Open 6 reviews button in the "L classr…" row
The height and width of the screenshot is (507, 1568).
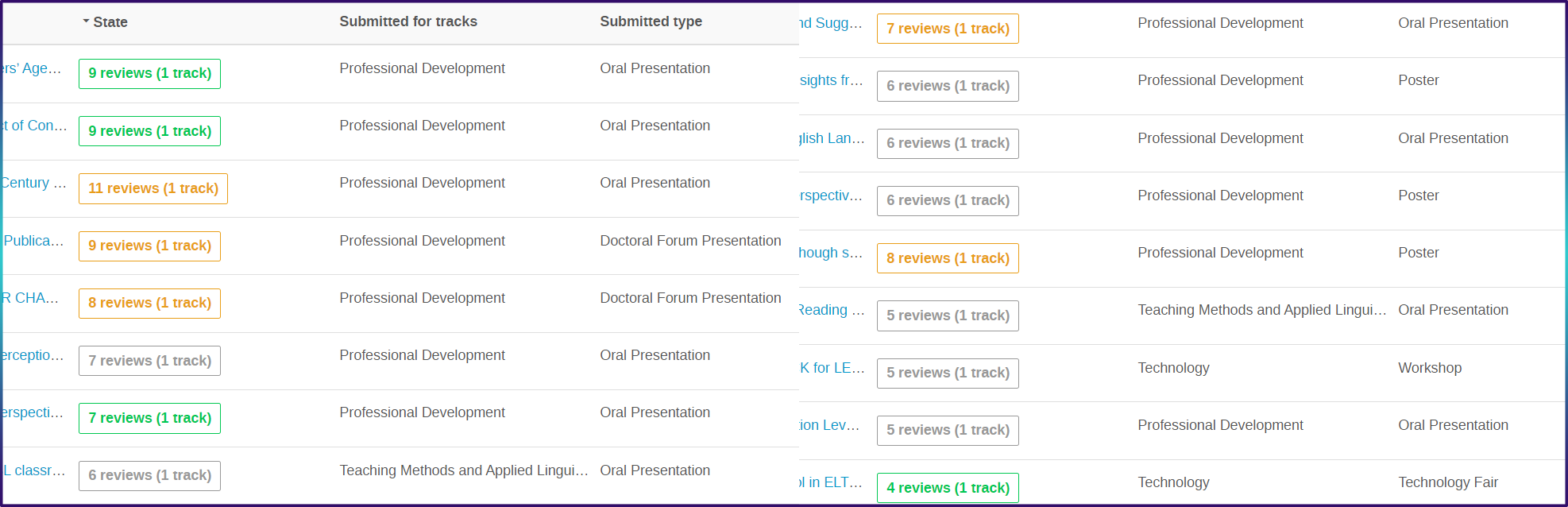tap(149, 475)
